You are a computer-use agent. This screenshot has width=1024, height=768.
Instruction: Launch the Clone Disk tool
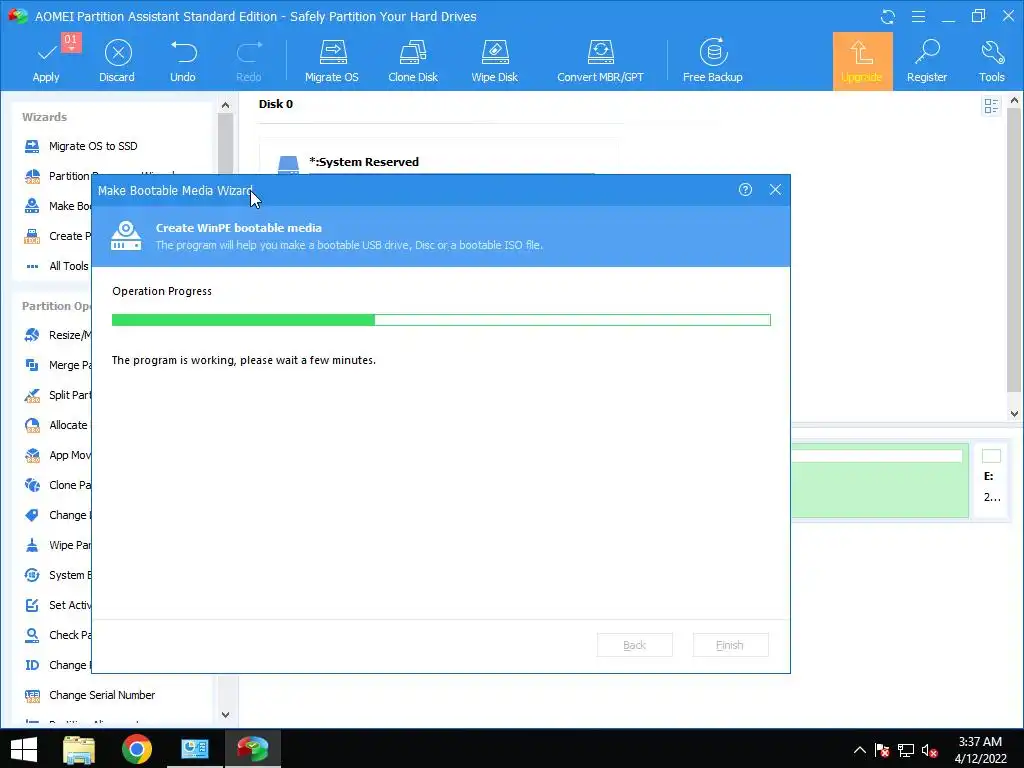413,61
